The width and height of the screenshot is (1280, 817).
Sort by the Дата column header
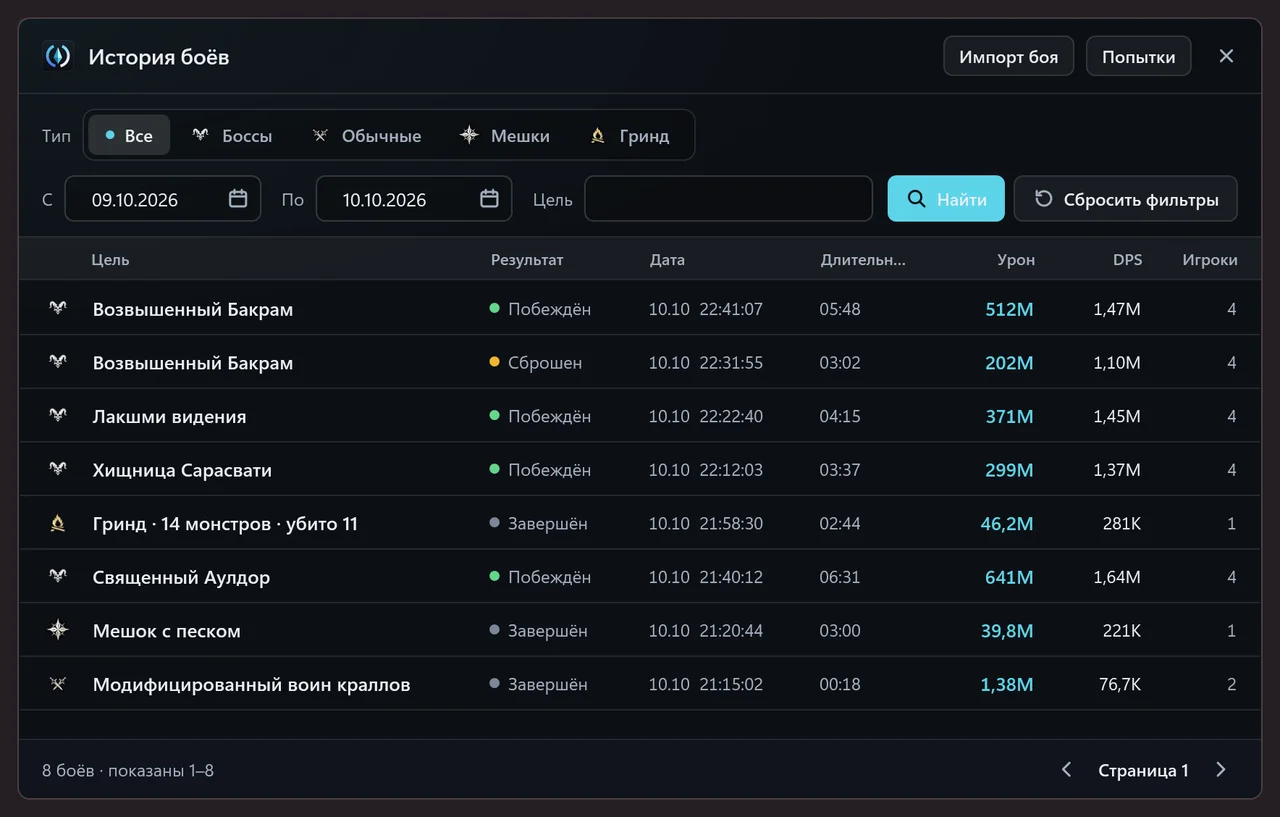pos(667,260)
